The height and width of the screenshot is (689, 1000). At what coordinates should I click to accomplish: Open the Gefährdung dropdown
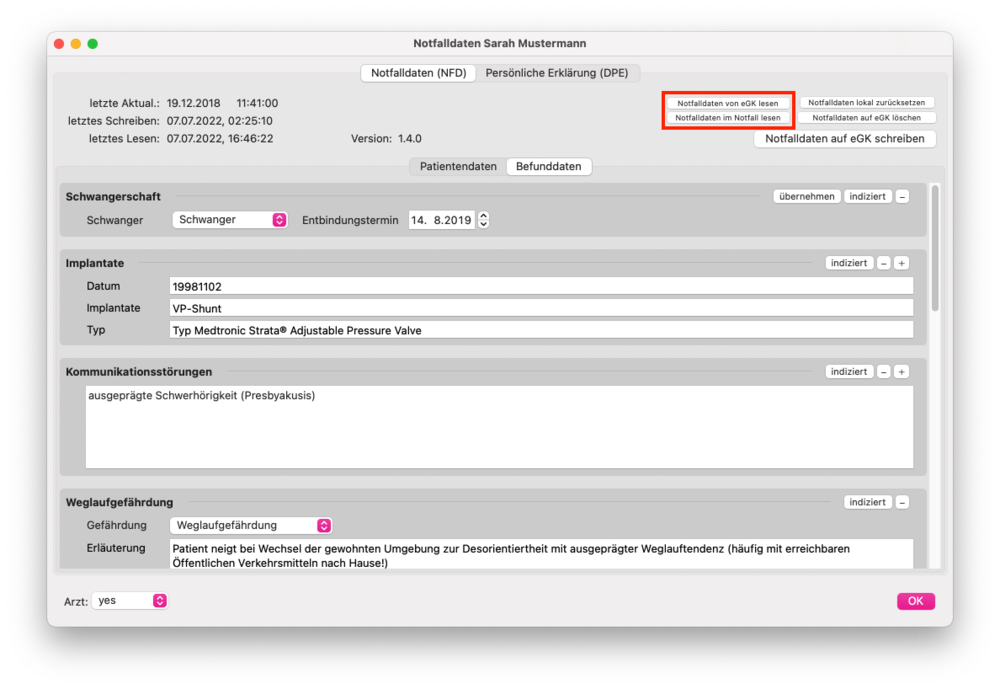coord(251,525)
